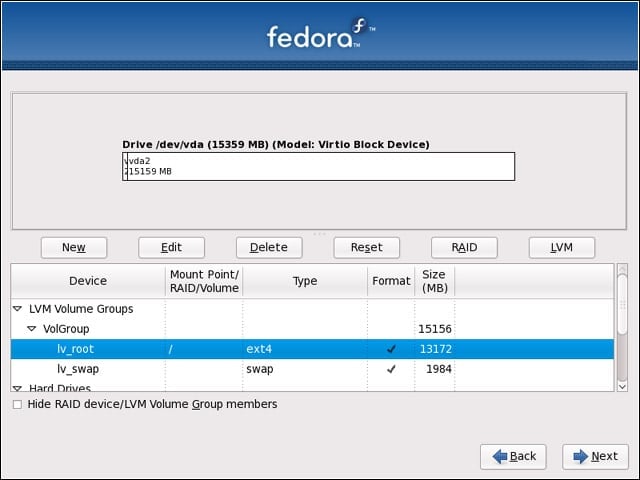Click the Drive /dev/vda label text

pos(276,144)
